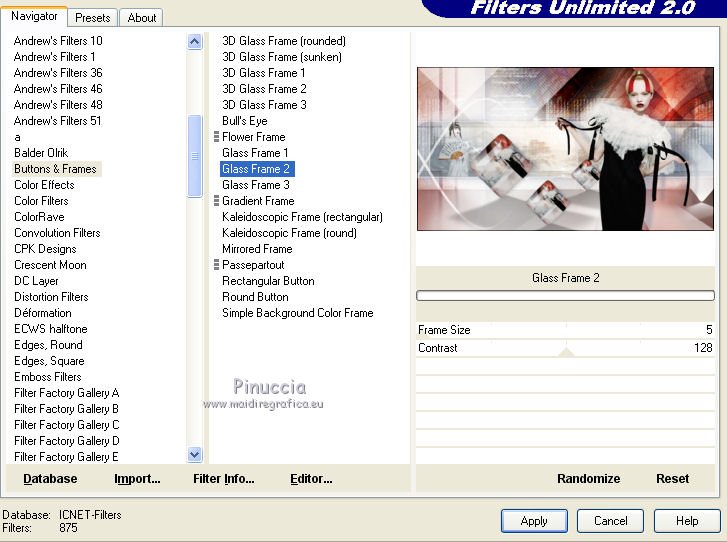Select Buttons & Frames category
This screenshot has width=727, height=542.
point(55,169)
